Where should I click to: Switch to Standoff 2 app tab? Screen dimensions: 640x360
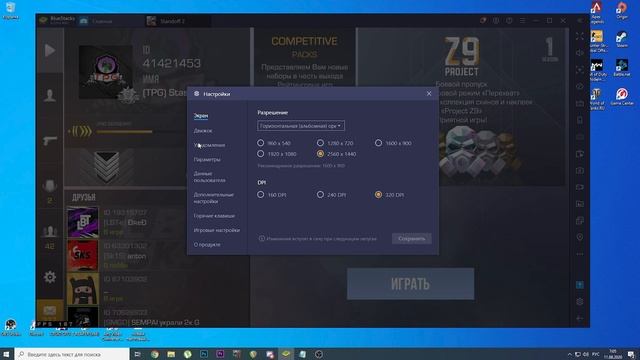tap(171, 21)
